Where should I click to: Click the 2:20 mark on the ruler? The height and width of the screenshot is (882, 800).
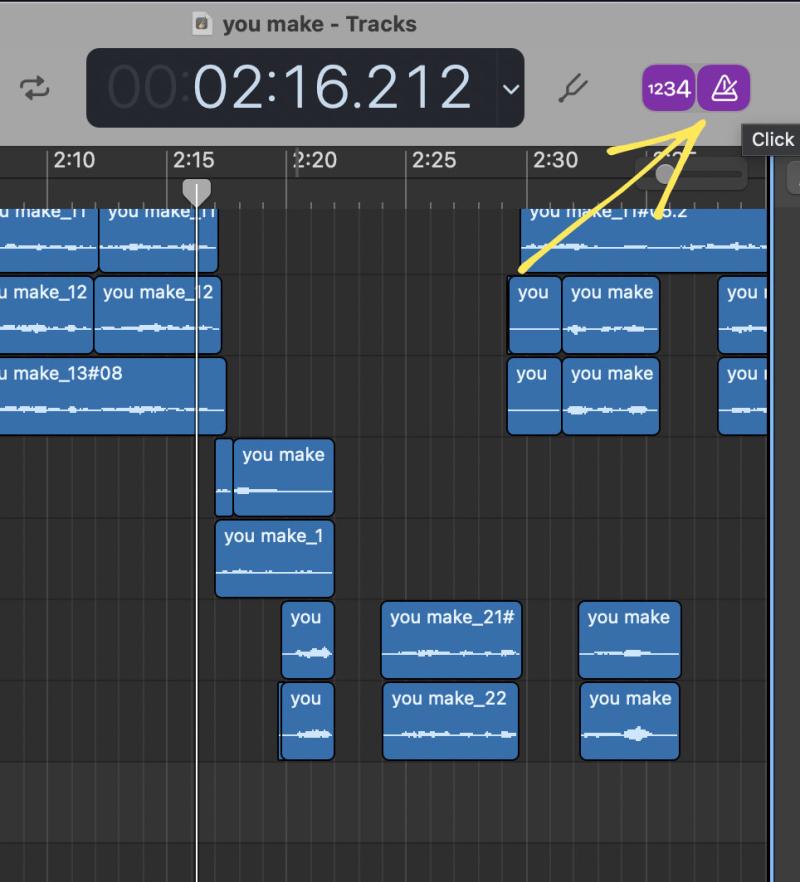(x=313, y=160)
